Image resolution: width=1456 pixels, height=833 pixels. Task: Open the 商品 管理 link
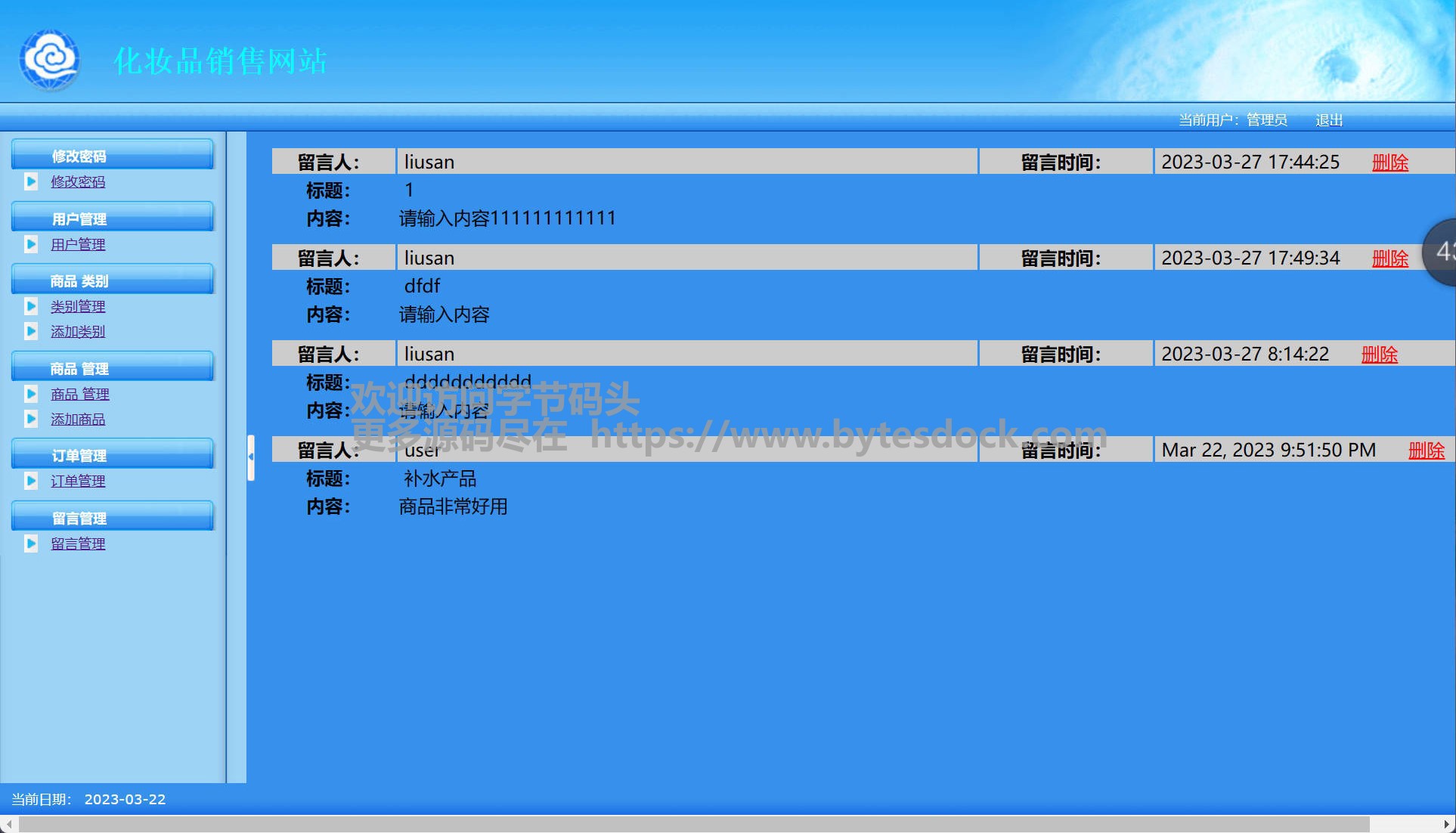coord(79,394)
